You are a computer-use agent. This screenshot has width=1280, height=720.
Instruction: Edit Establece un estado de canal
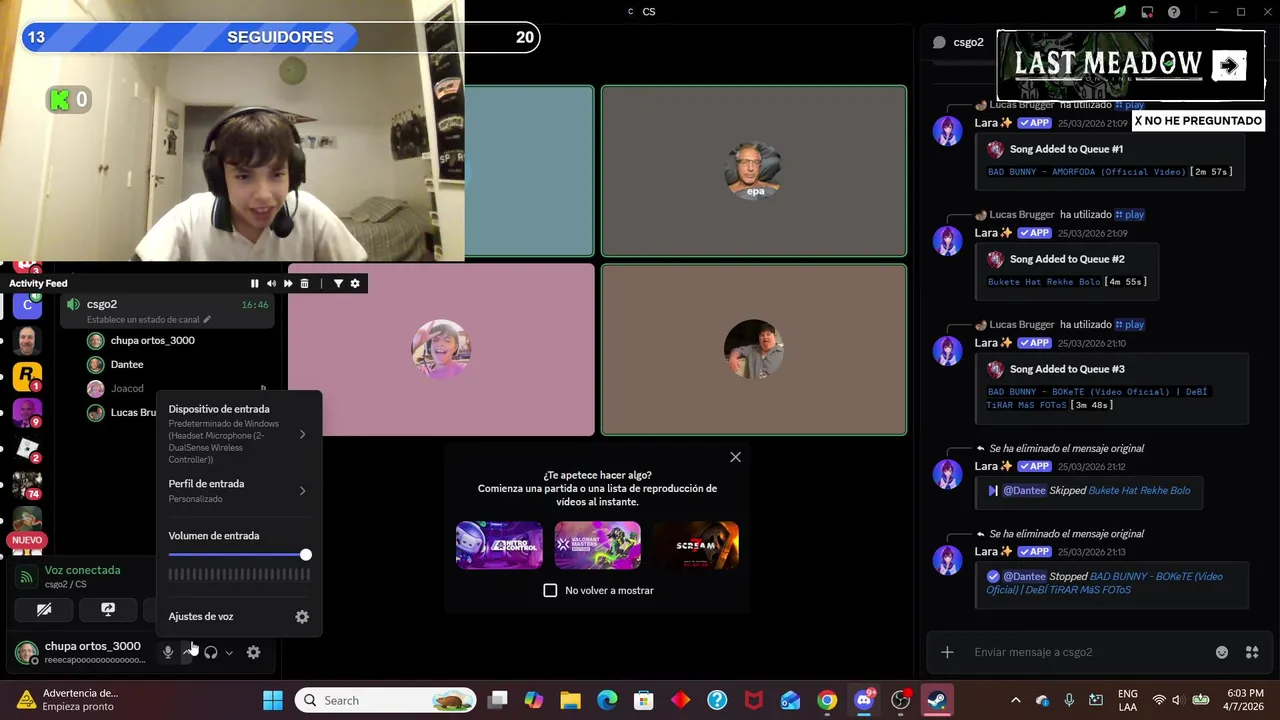148,320
